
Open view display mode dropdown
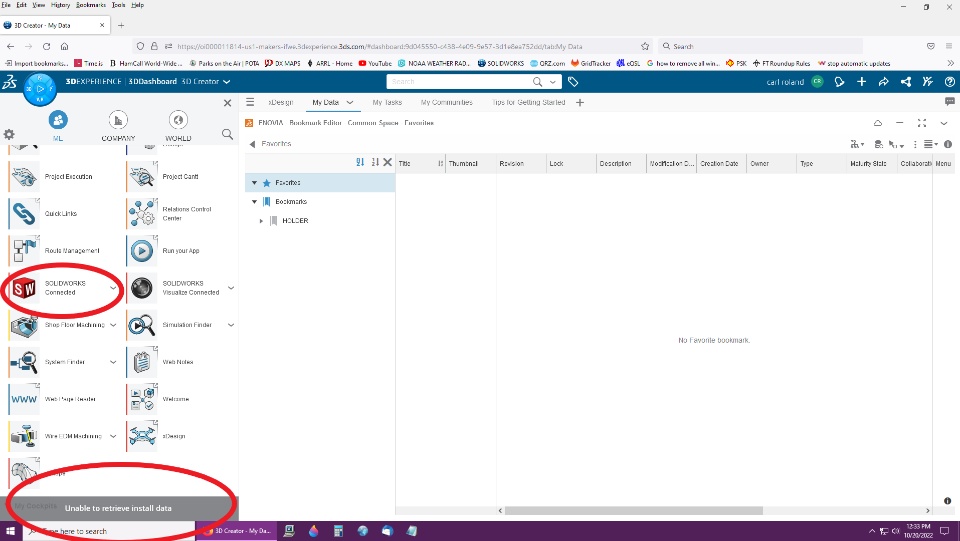931,144
